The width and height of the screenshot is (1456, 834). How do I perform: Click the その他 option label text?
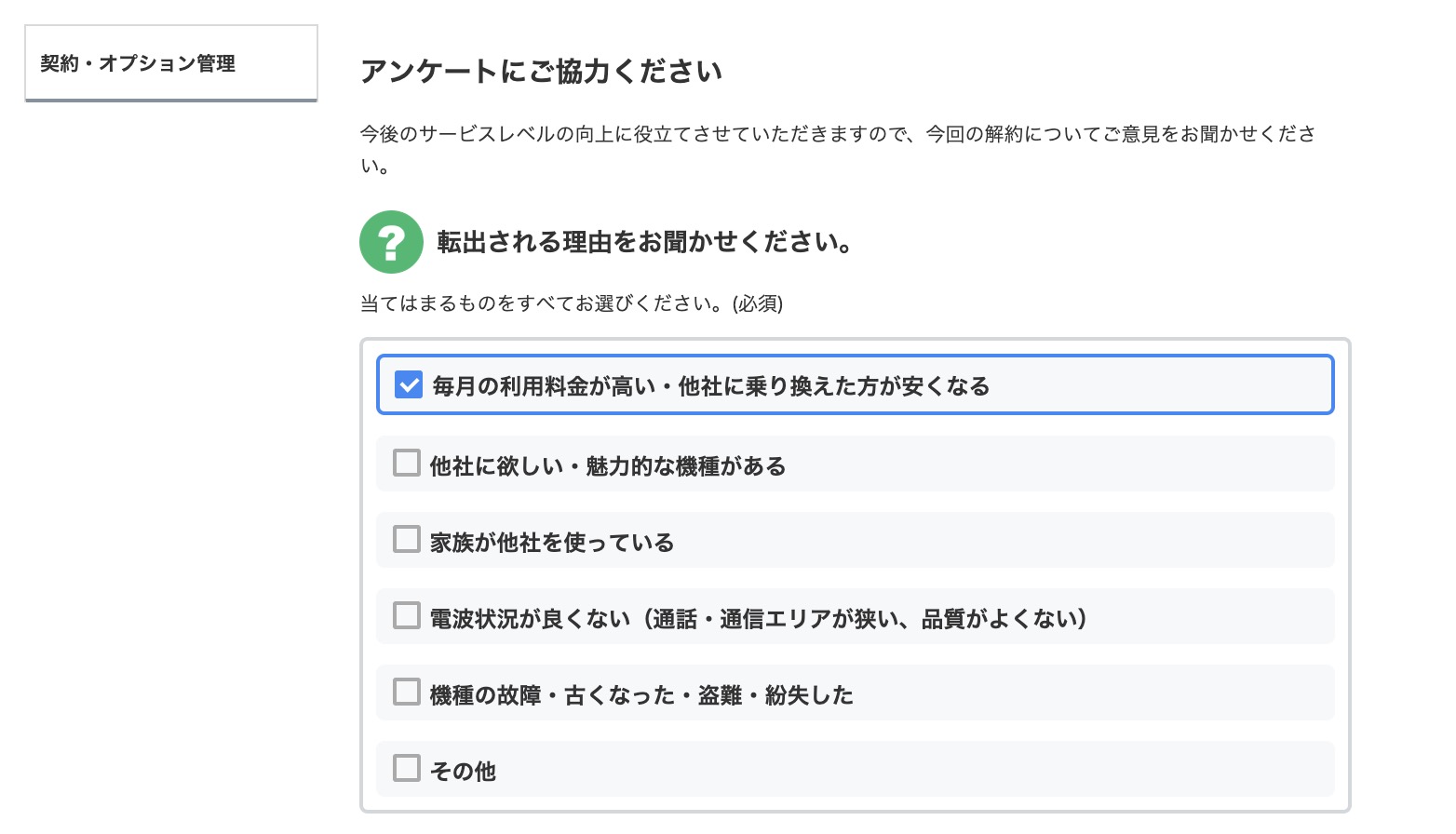point(463,771)
